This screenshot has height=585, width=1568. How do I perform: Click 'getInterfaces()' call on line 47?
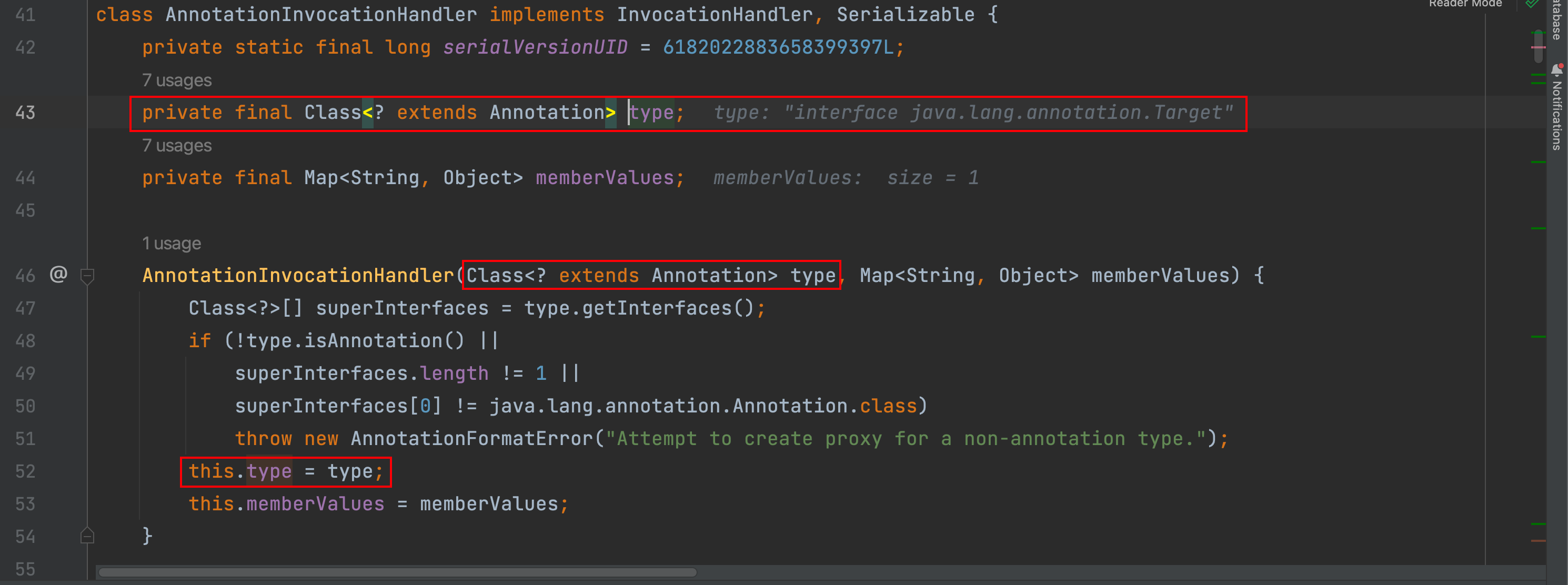pos(668,308)
